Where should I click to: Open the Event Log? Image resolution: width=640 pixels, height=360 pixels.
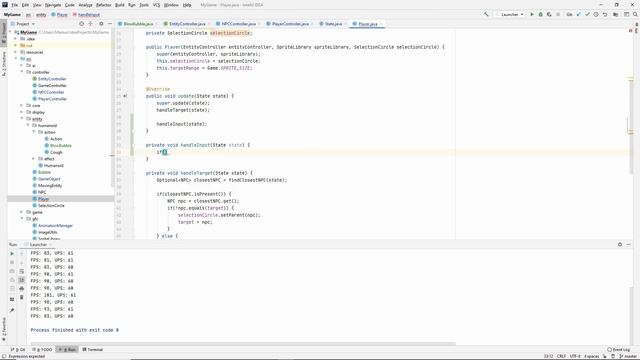(618, 349)
